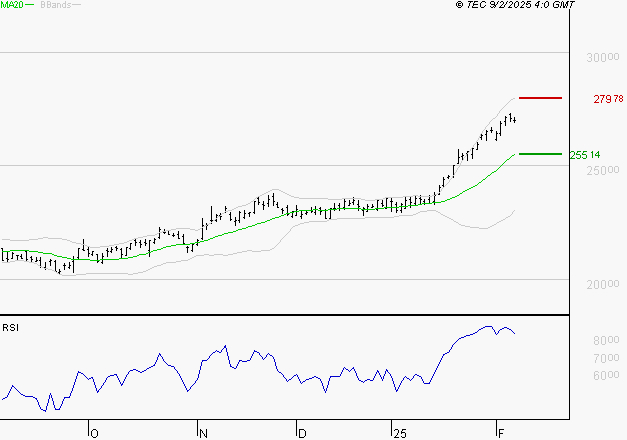Screen dimensions: 627x440
Task: Click the BBands legend label
Action: (56, 5)
